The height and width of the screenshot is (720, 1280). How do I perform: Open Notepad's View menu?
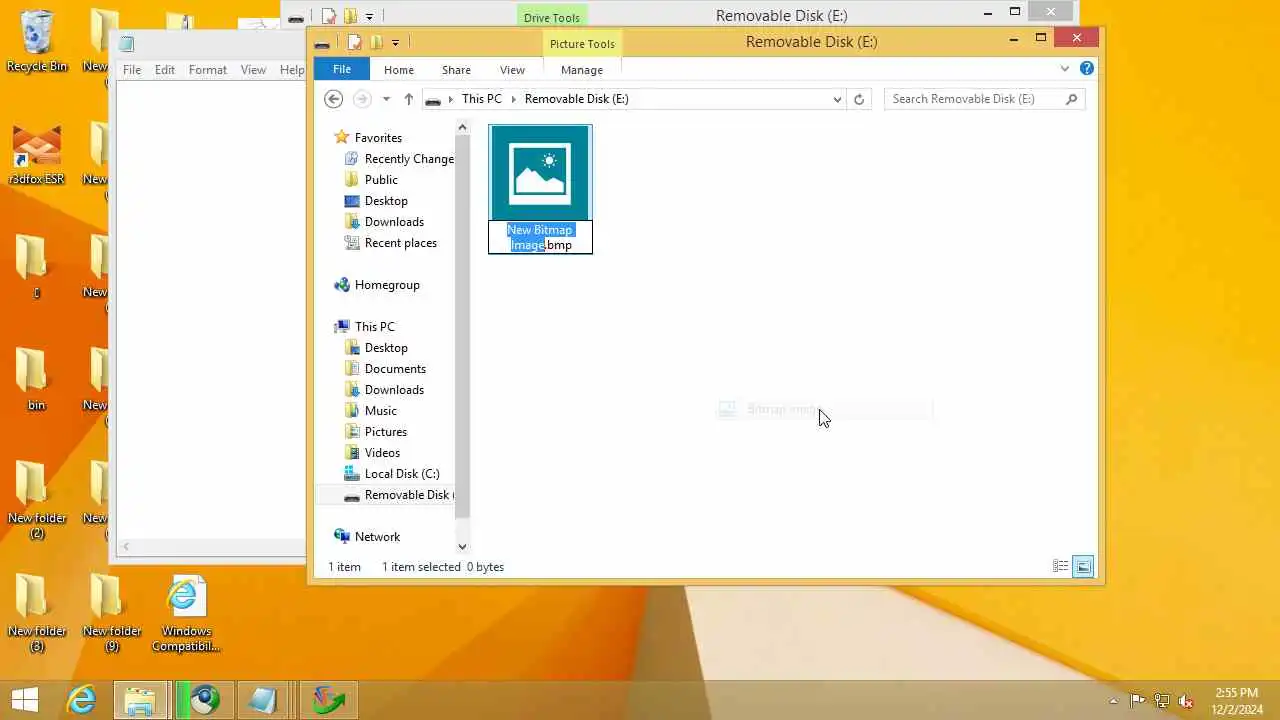tap(253, 70)
